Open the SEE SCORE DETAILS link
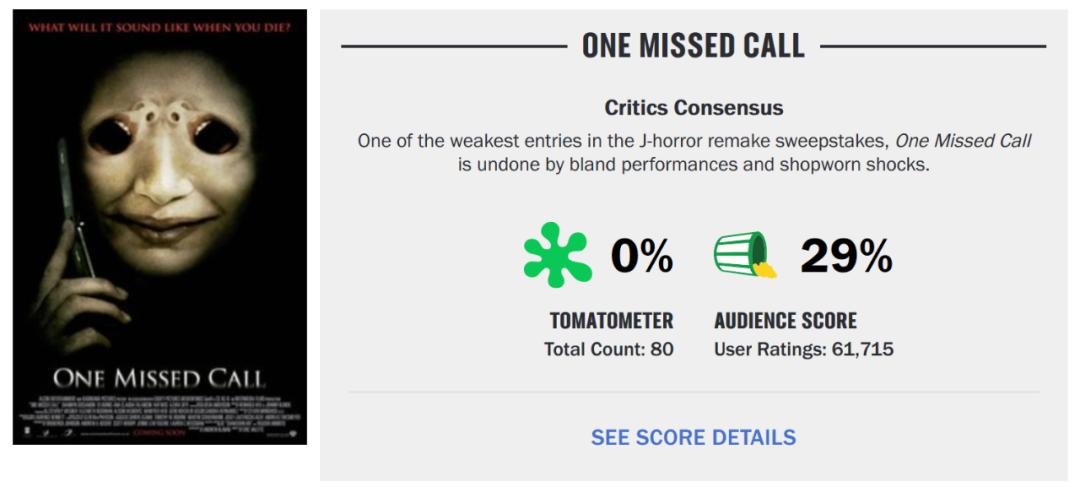The image size is (1080, 487). pos(693,437)
